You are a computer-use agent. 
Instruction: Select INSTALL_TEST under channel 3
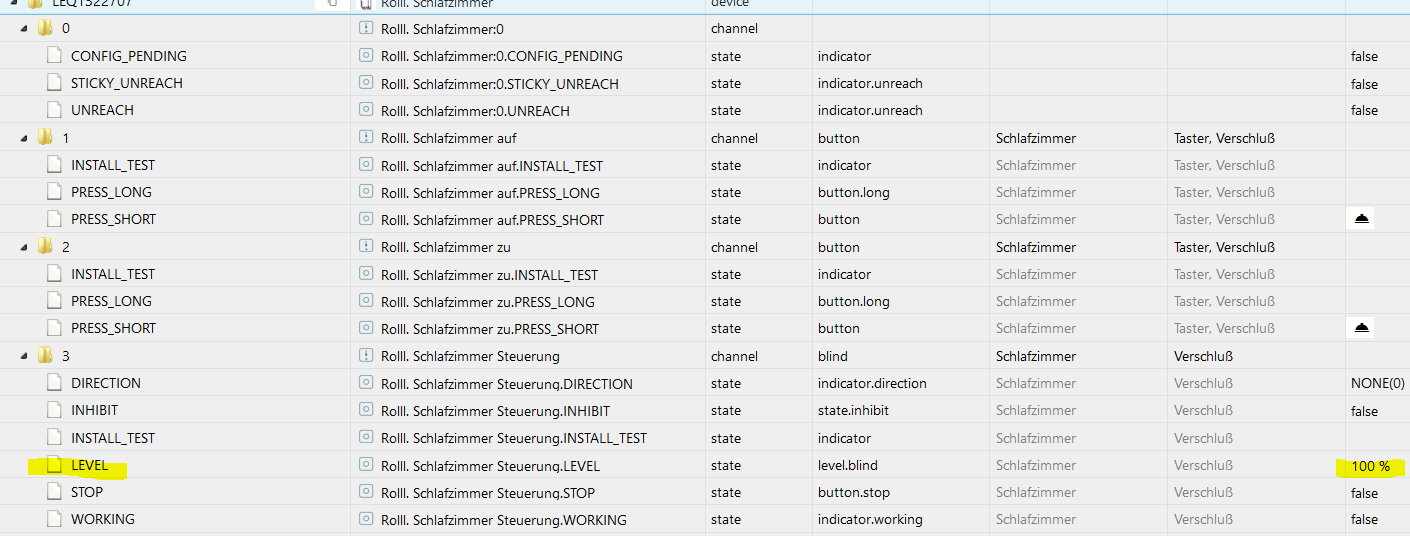point(113,438)
